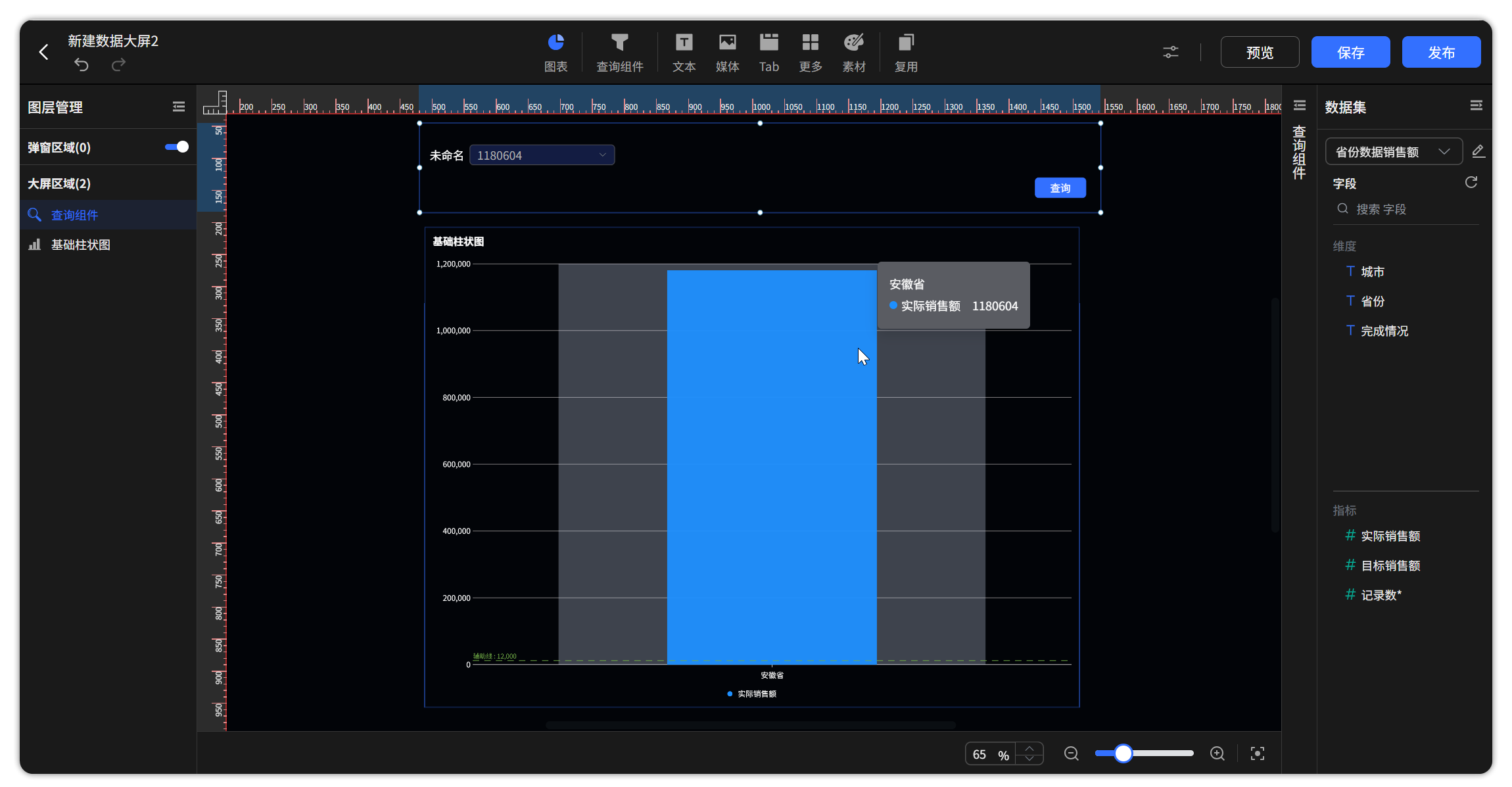Select the 基础柱状图 layer
The height and width of the screenshot is (787, 1512).
pyautogui.click(x=108, y=245)
